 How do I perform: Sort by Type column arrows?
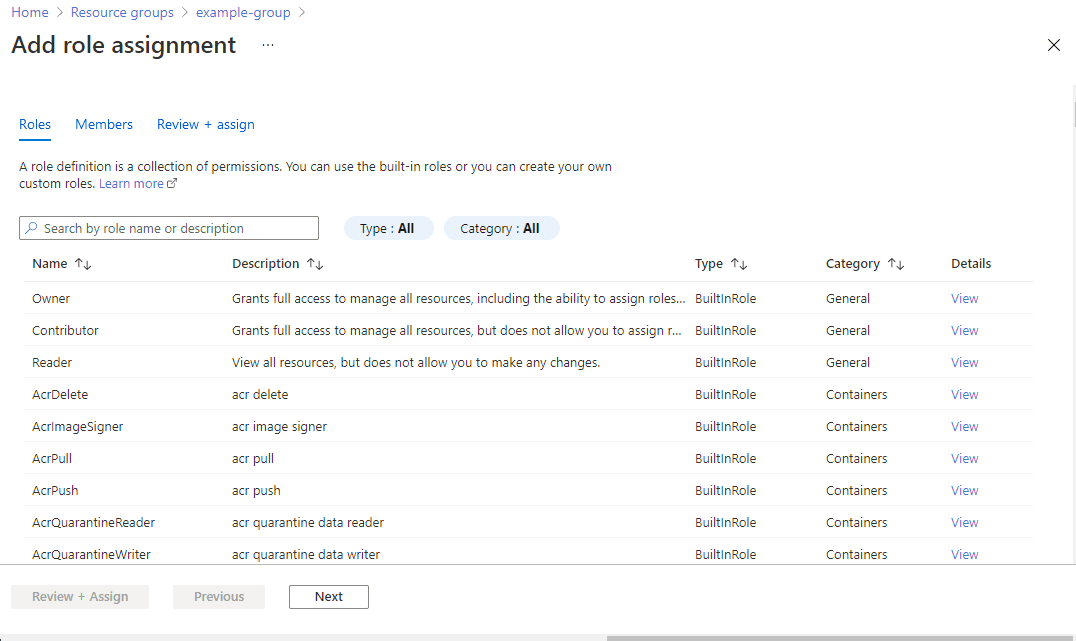point(739,264)
